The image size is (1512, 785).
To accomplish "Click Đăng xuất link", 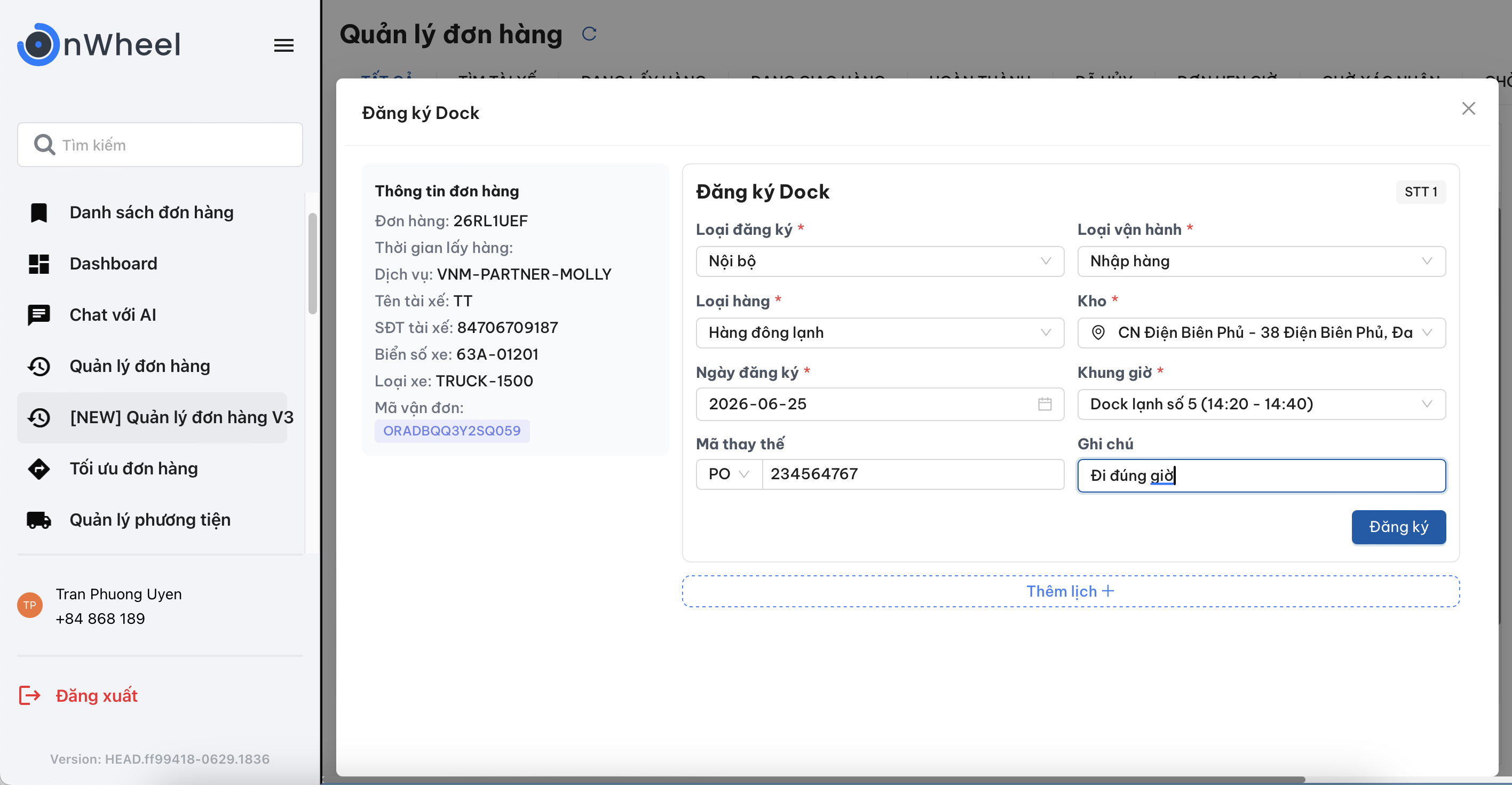I will point(96,696).
